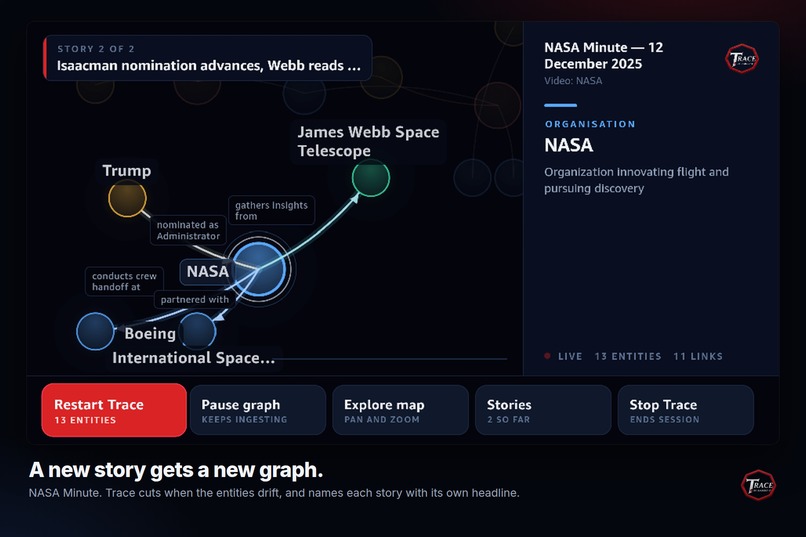Click the '11 LINKS' status count
806x537 pixels.
click(x=698, y=356)
